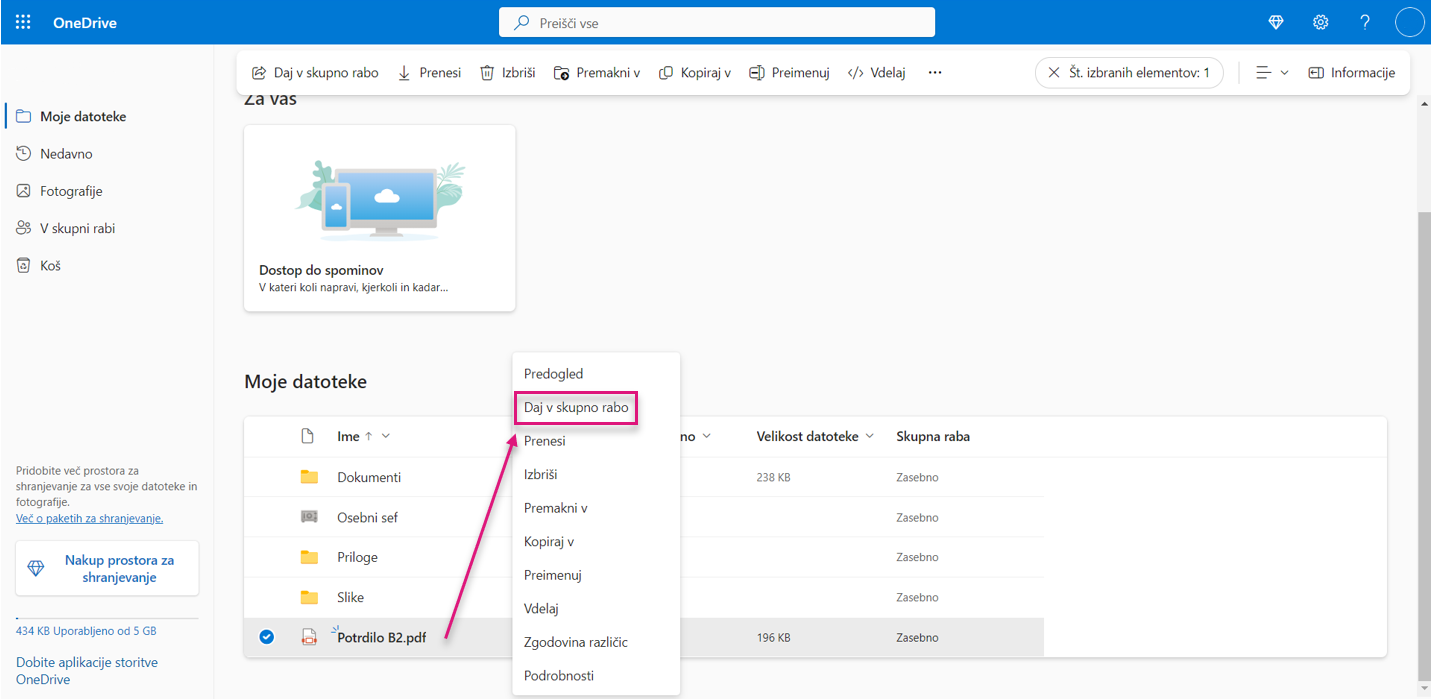Click Daj v skupno rabo in toolbar
This screenshot has width=1431, height=700.
[x=315, y=72]
